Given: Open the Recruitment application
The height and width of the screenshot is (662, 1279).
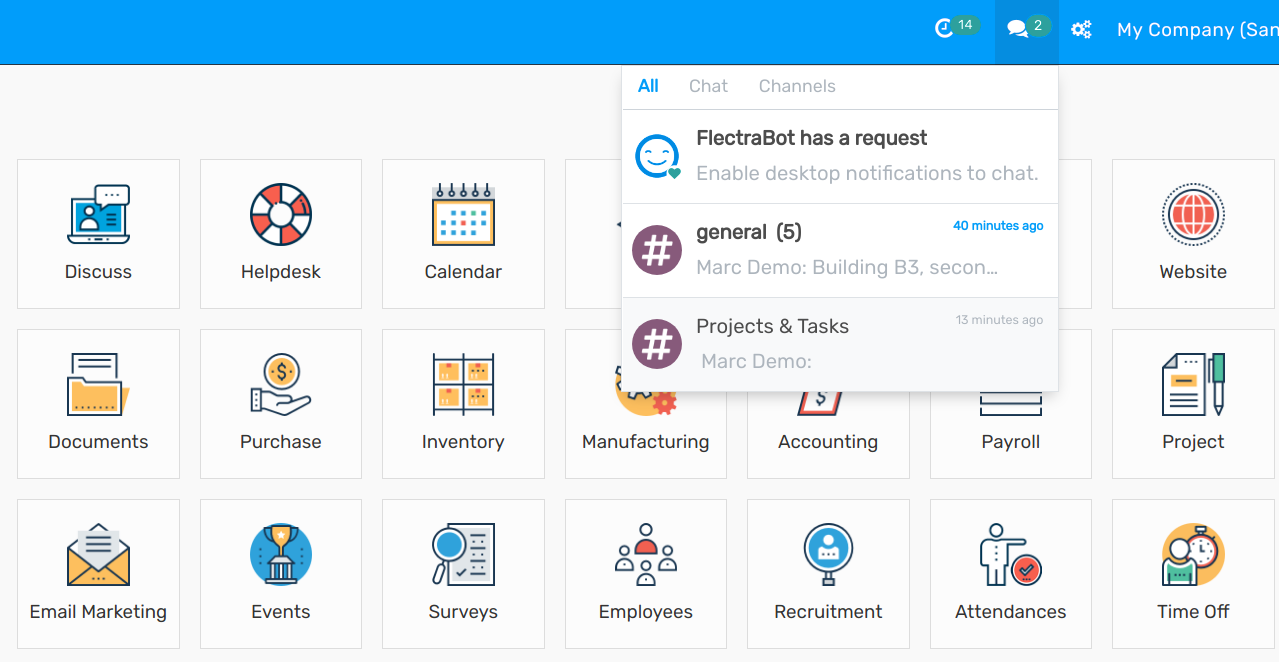Looking at the screenshot, I should click(827, 573).
